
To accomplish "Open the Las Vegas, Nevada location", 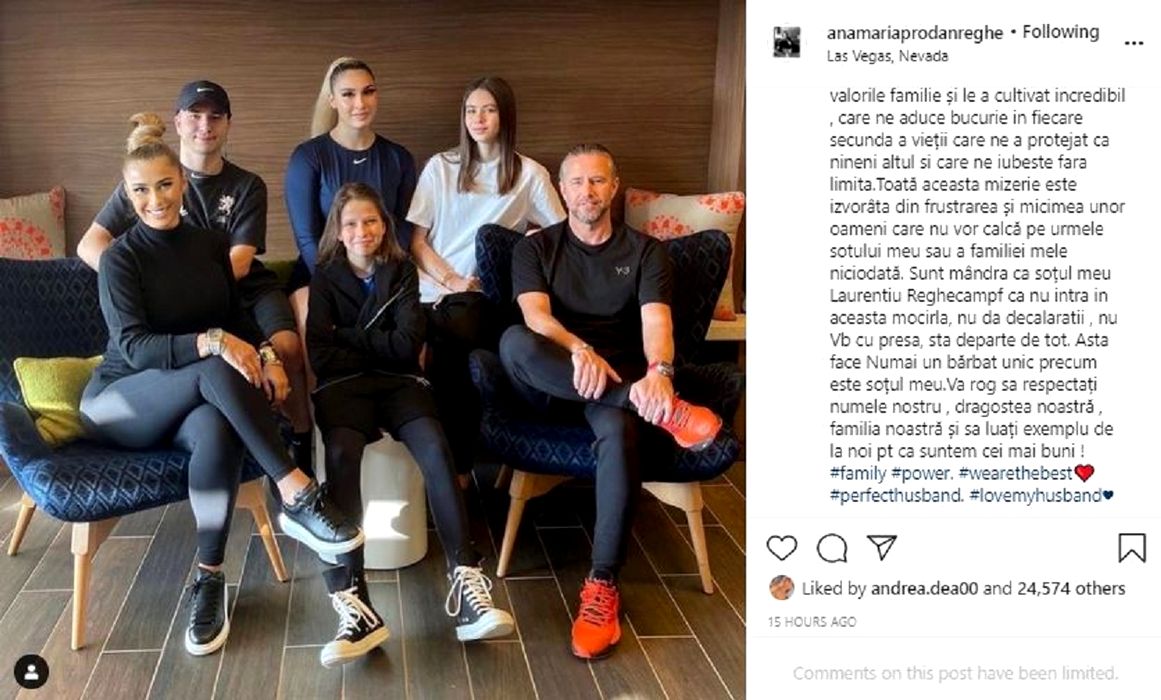I will [x=887, y=56].
